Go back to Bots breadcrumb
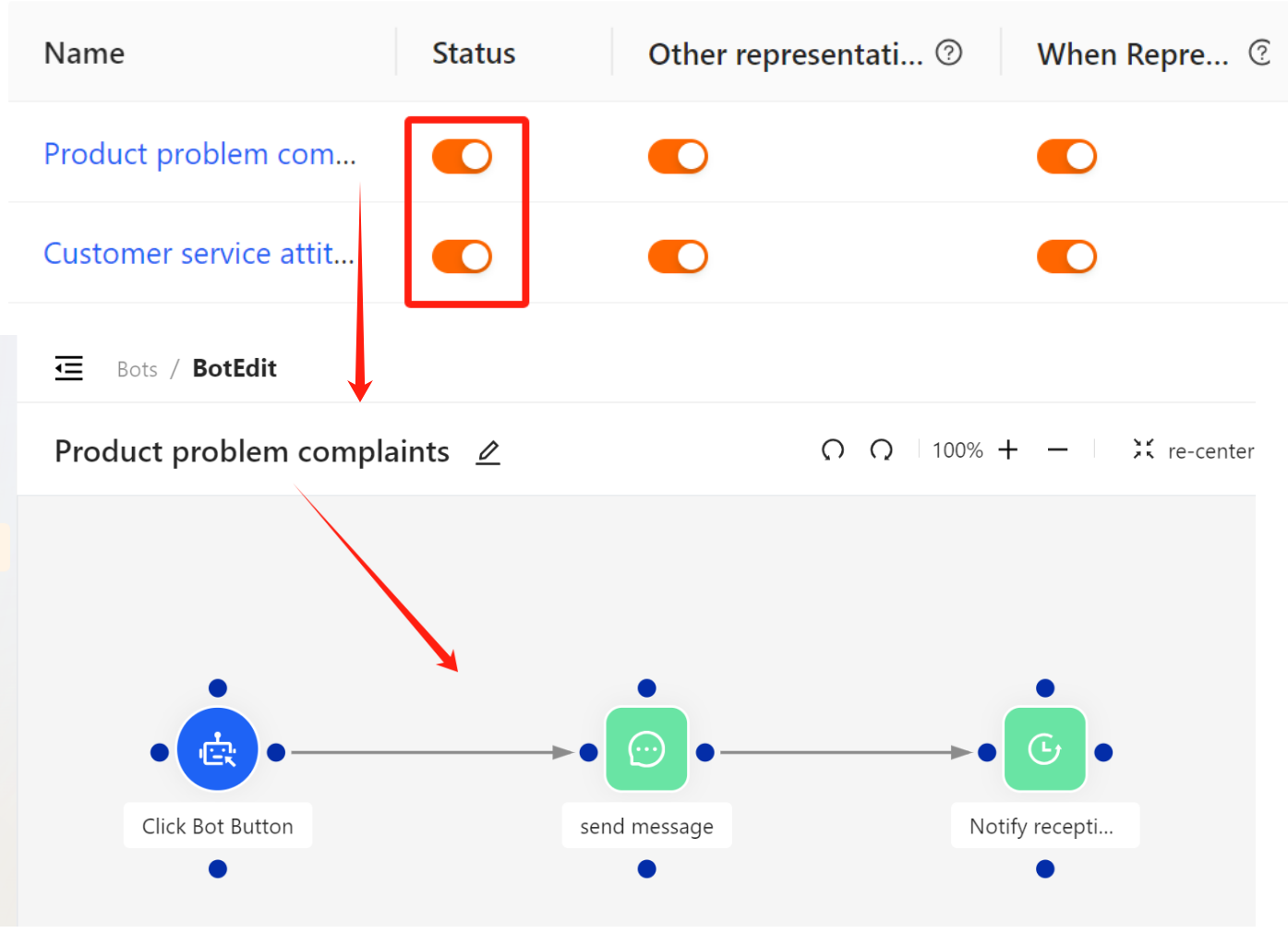This screenshot has height=933, width=1288. tap(138, 369)
